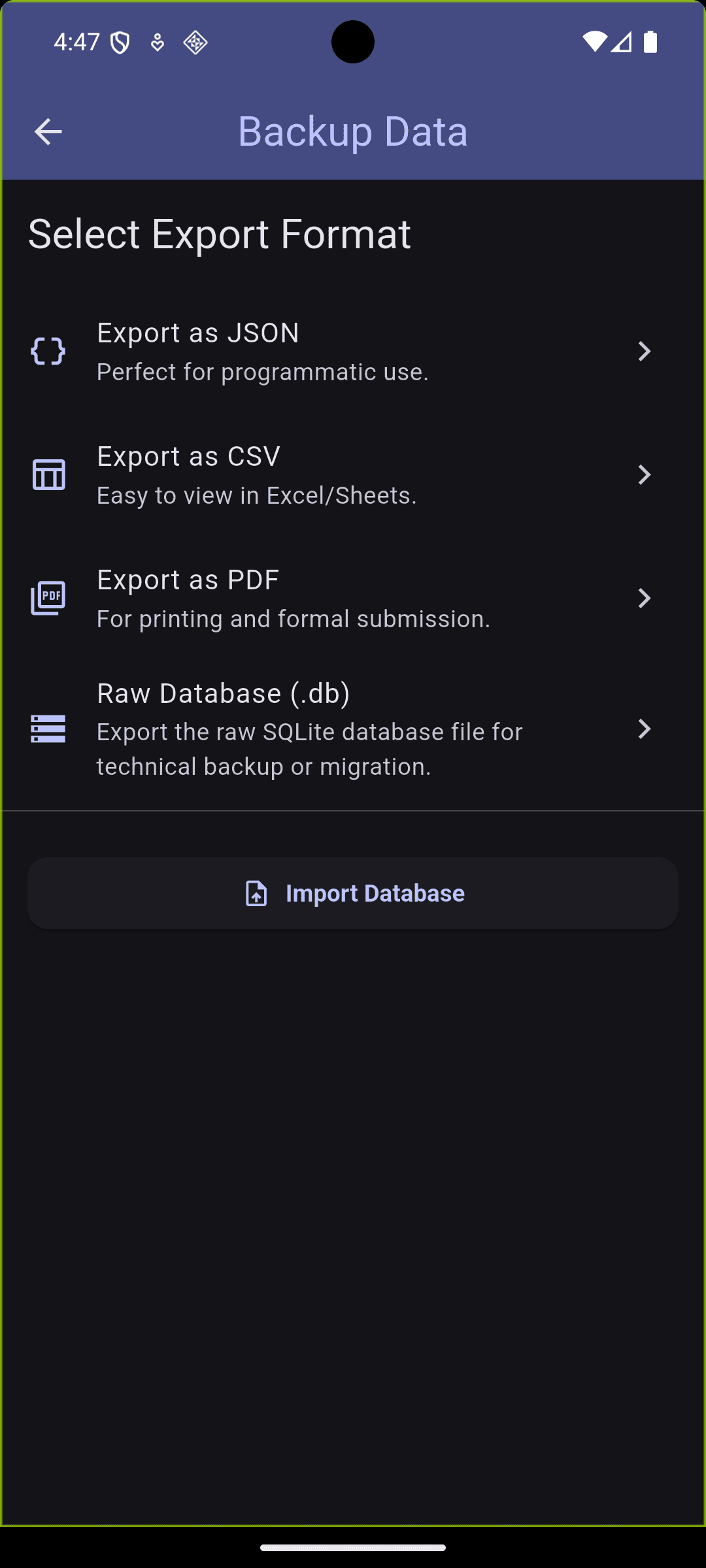Open the chevron for Raw Database (.db)
Viewport: 706px width, 1568px height.
(x=645, y=729)
